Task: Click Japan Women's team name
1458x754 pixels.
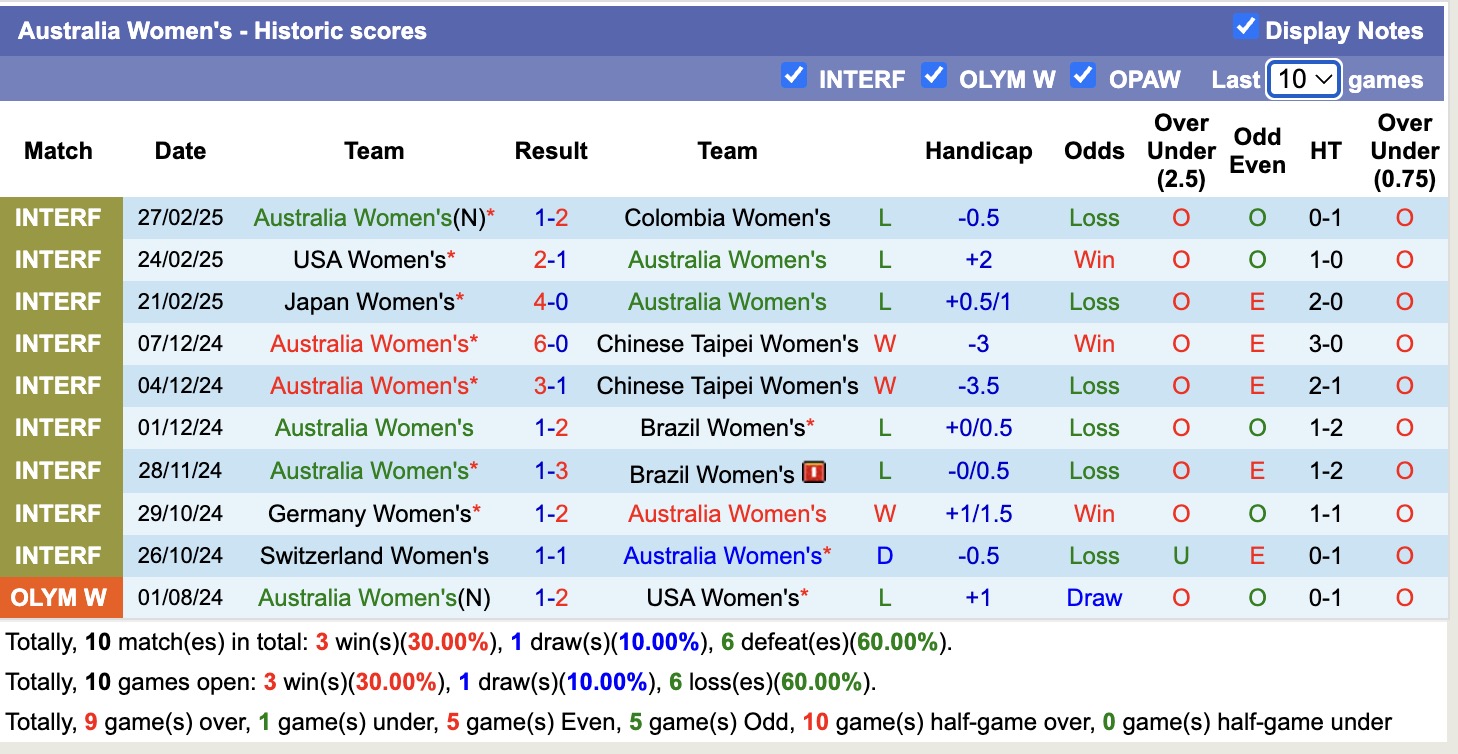Action: tap(369, 302)
